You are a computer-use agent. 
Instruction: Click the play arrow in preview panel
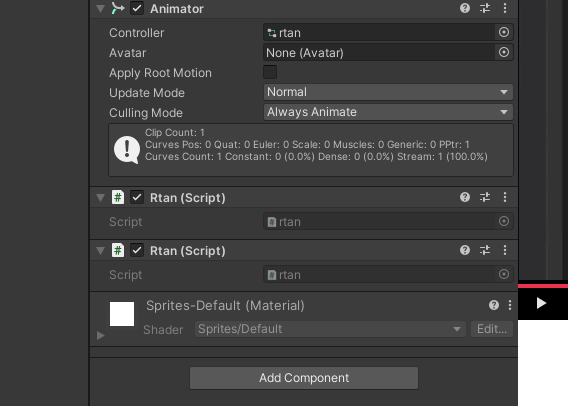(x=541, y=303)
